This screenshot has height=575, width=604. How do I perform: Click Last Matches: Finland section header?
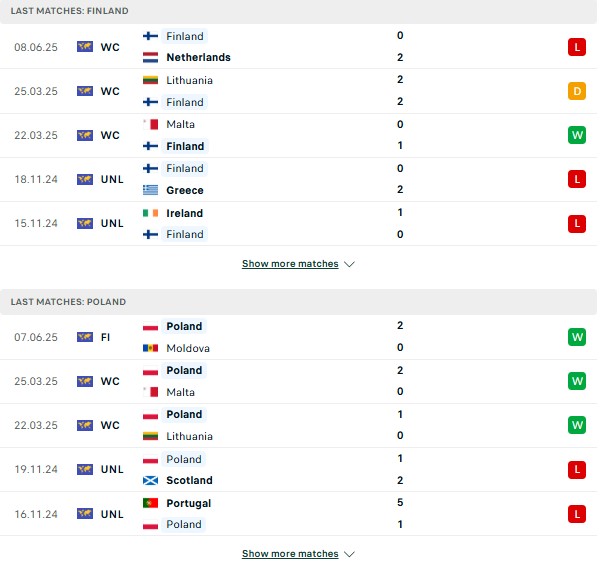pyautogui.click(x=299, y=11)
